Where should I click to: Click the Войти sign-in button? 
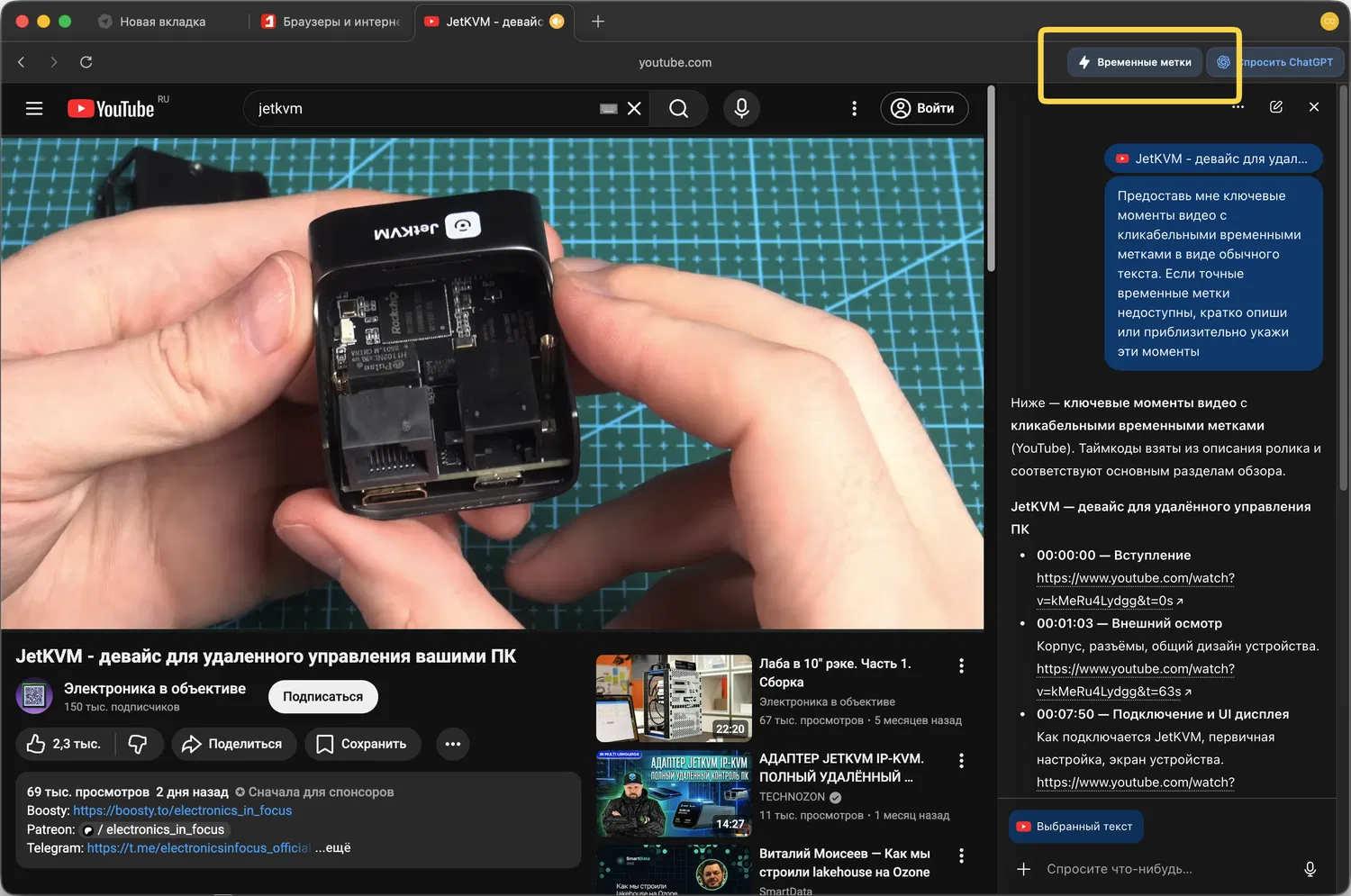pos(924,109)
